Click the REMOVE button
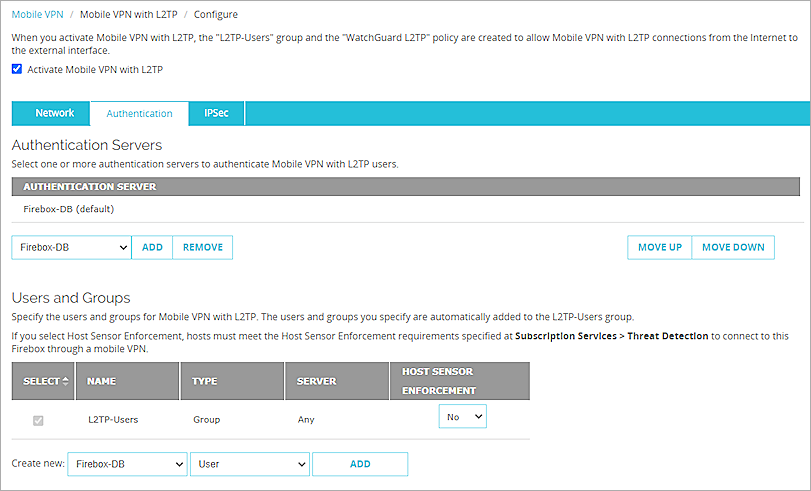The image size is (811, 491). 203,247
